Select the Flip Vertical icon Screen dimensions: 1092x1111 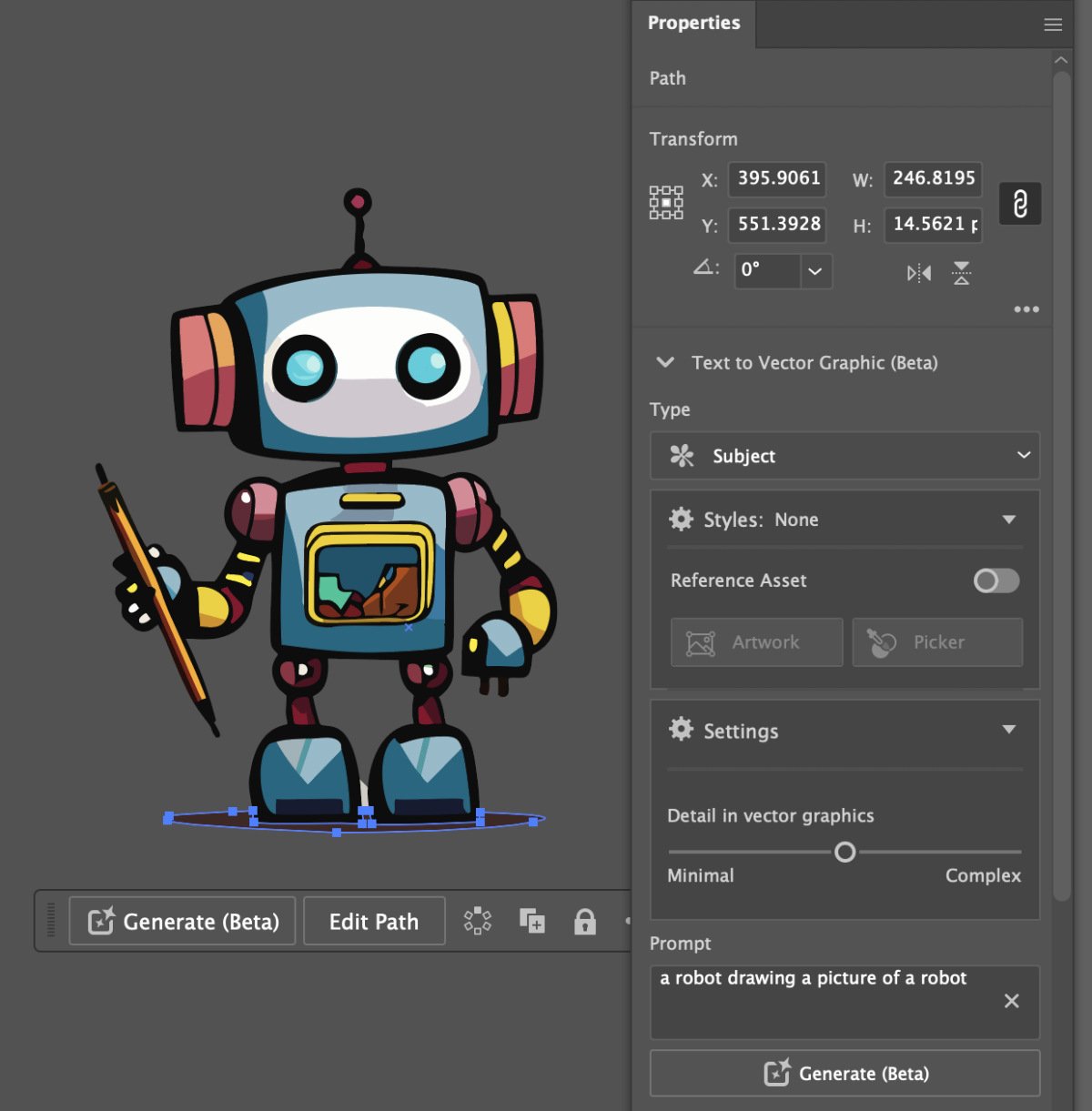pos(961,272)
